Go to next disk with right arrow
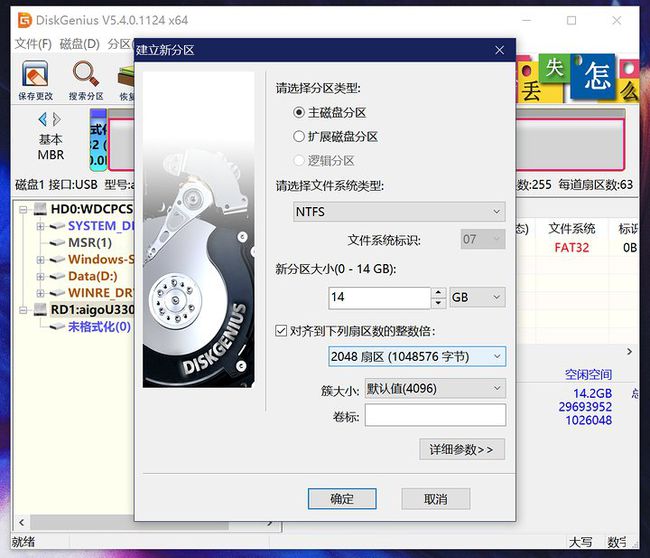This screenshot has height=558, width=650. tap(57, 119)
